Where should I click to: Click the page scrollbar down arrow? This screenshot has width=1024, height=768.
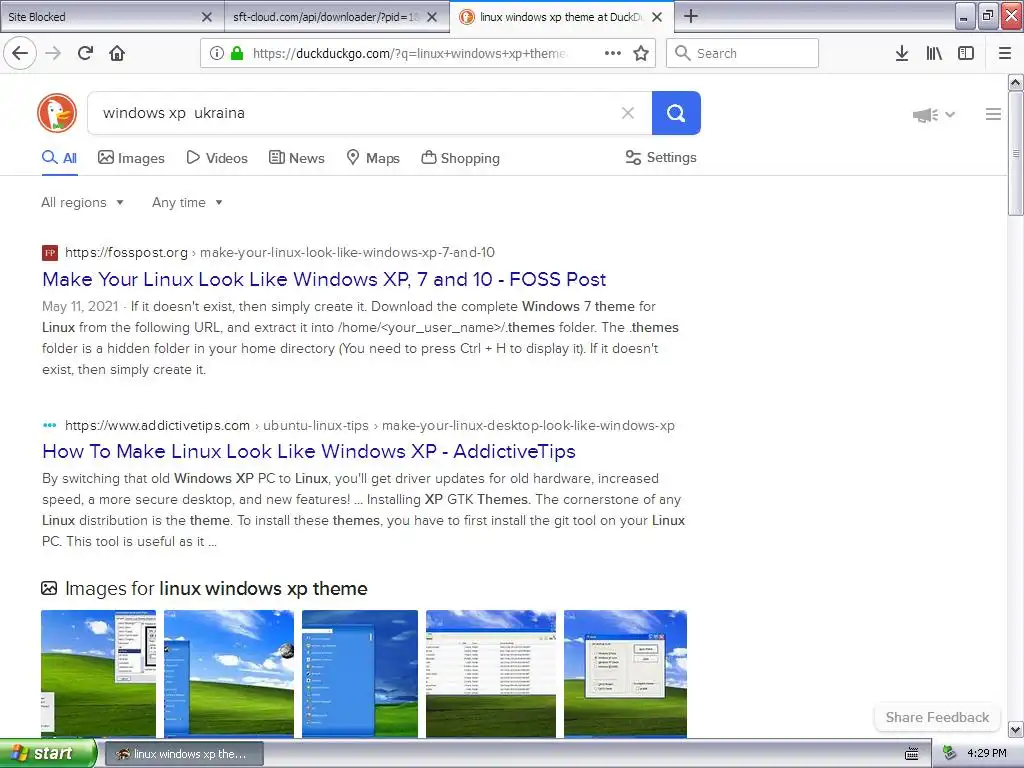[x=1016, y=729]
